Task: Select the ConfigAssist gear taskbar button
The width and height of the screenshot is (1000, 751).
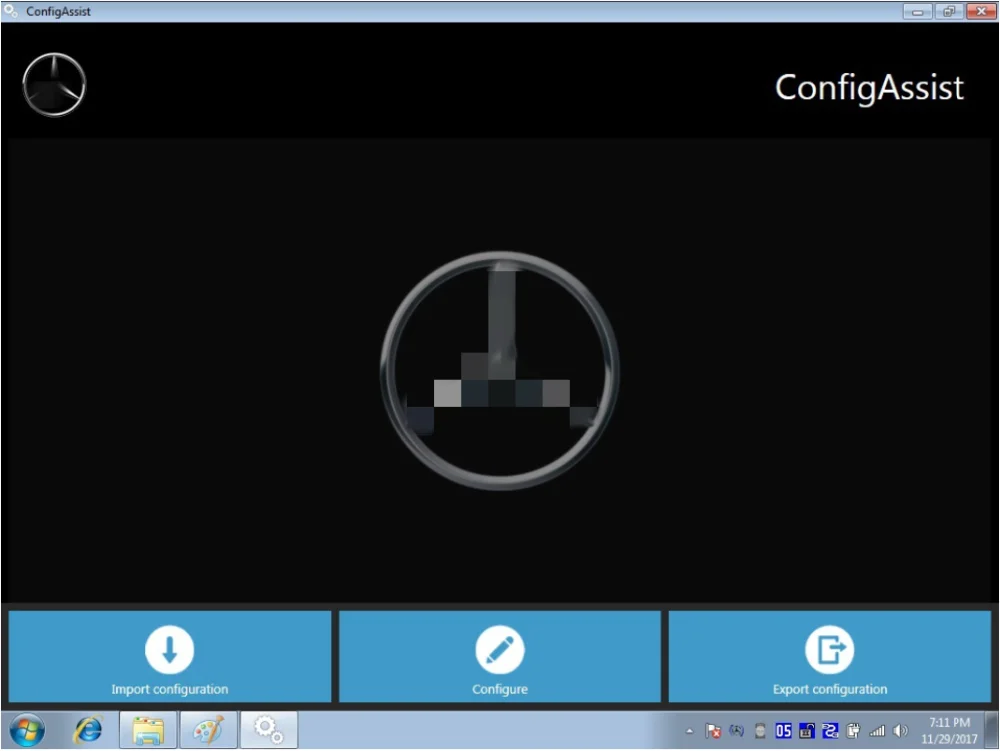Action: [268, 730]
